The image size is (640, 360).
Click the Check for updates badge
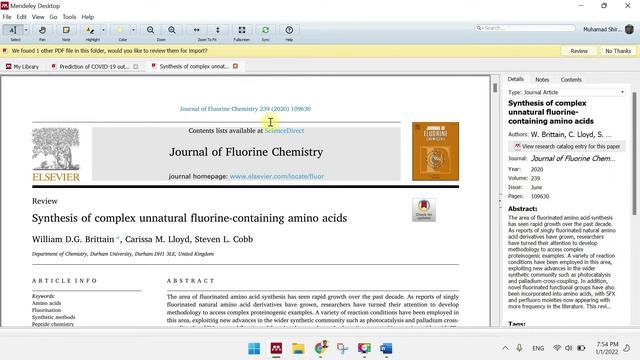coord(424,210)
